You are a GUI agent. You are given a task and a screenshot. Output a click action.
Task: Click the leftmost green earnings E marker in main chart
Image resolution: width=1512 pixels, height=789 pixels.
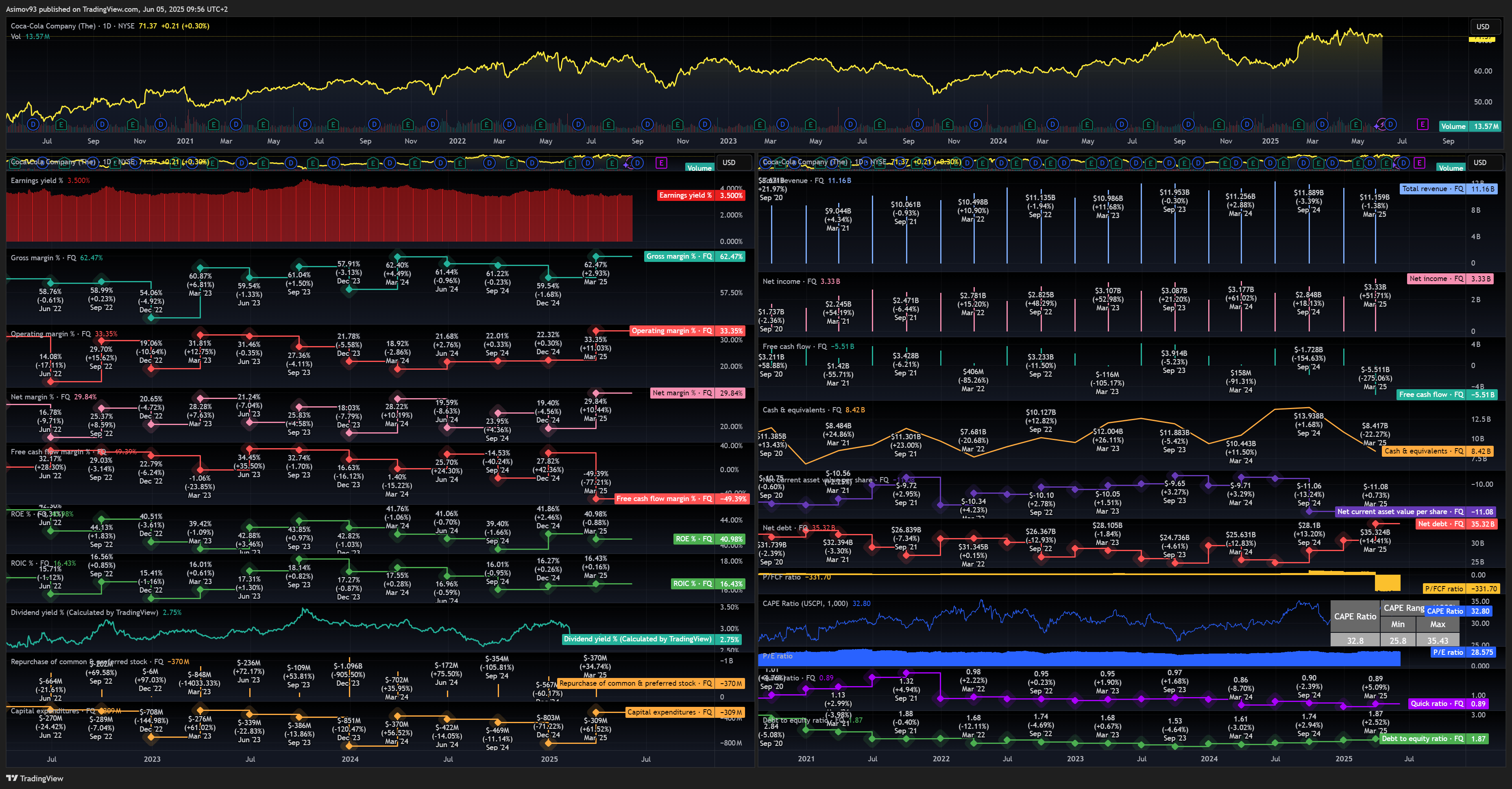pyautogui.click(x=61, y=124)
